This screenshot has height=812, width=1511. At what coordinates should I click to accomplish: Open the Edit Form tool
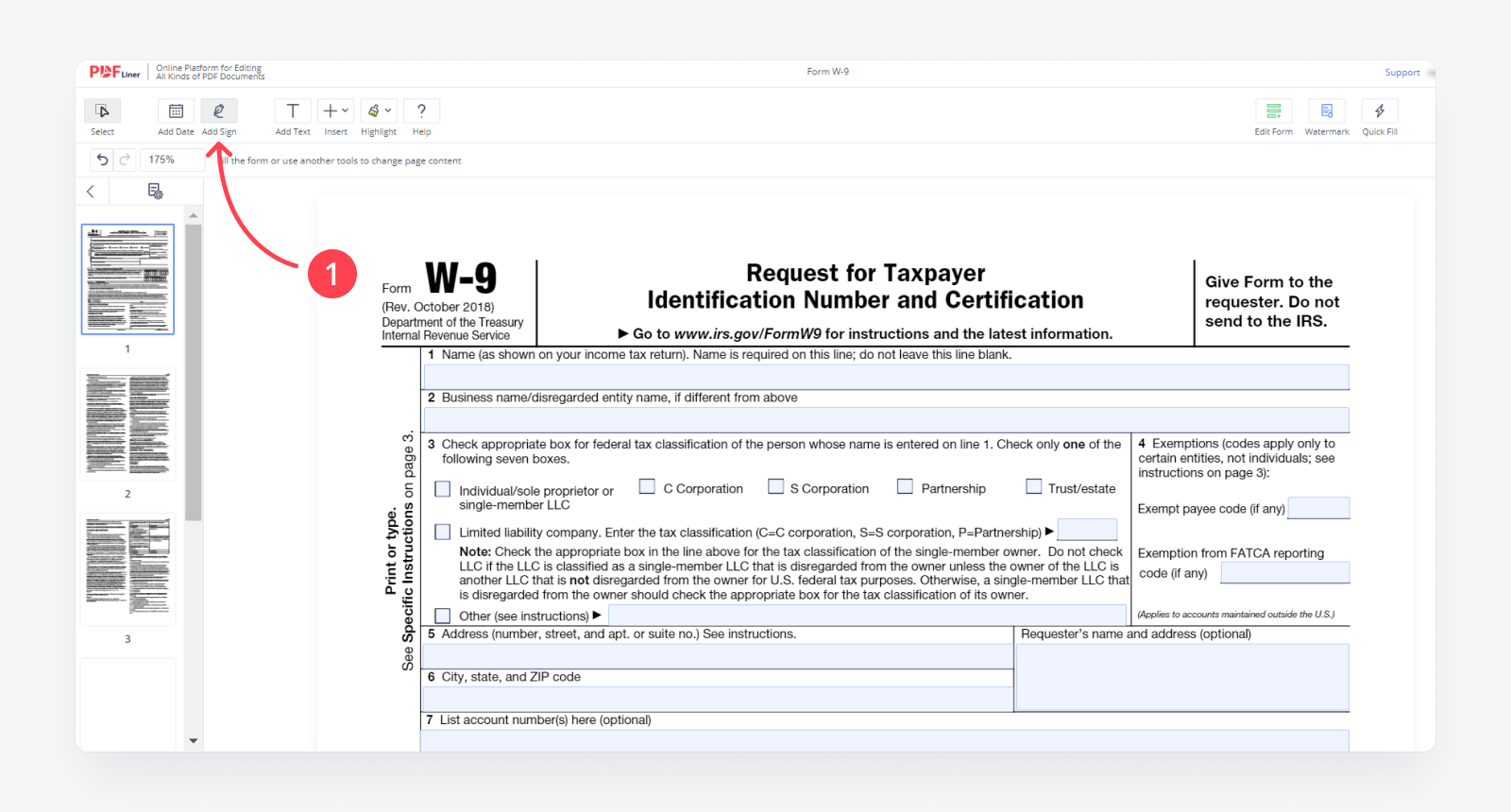[1273, 111]
